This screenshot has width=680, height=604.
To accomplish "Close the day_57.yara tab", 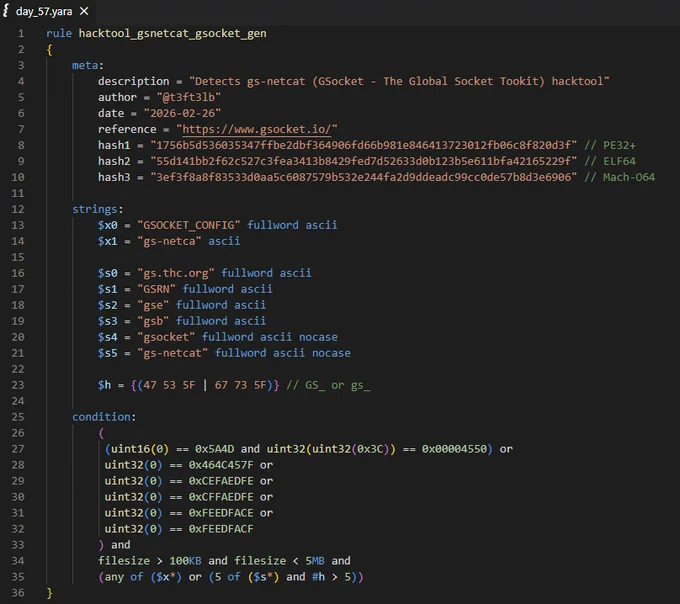I will pyautogui.click(x=84, y=11).
